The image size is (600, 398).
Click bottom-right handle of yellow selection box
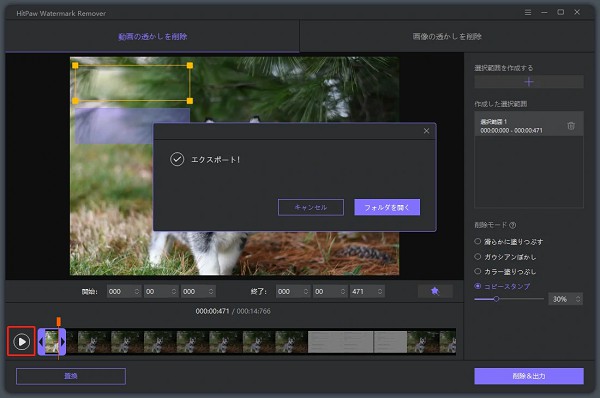[x=190, y=101]
